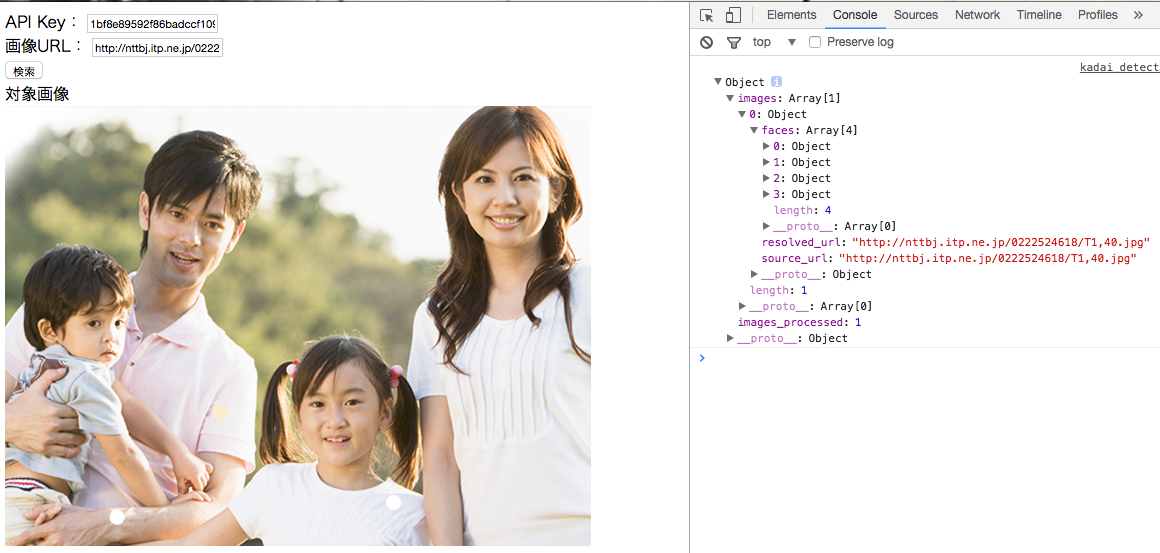Image resolution: width=1160 pixels, height=553 pixels.
Task: Collapse the images: Array[1] node
Action: click(x=730, y=98)
